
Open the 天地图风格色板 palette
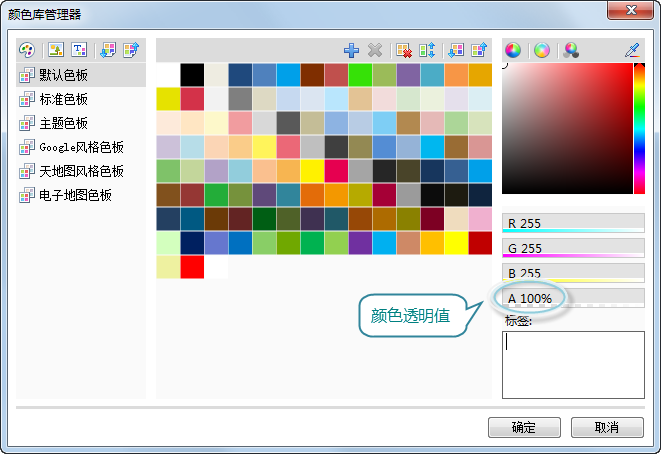81,171
